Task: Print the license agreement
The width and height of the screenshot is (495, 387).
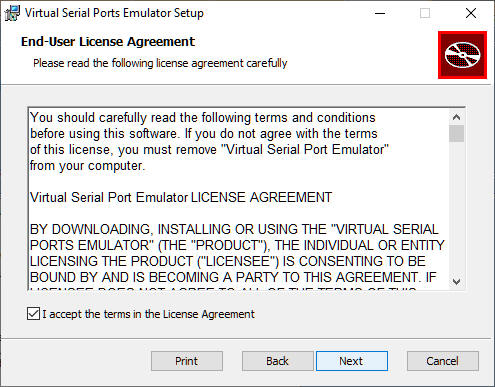Action: tap(187, 361)
